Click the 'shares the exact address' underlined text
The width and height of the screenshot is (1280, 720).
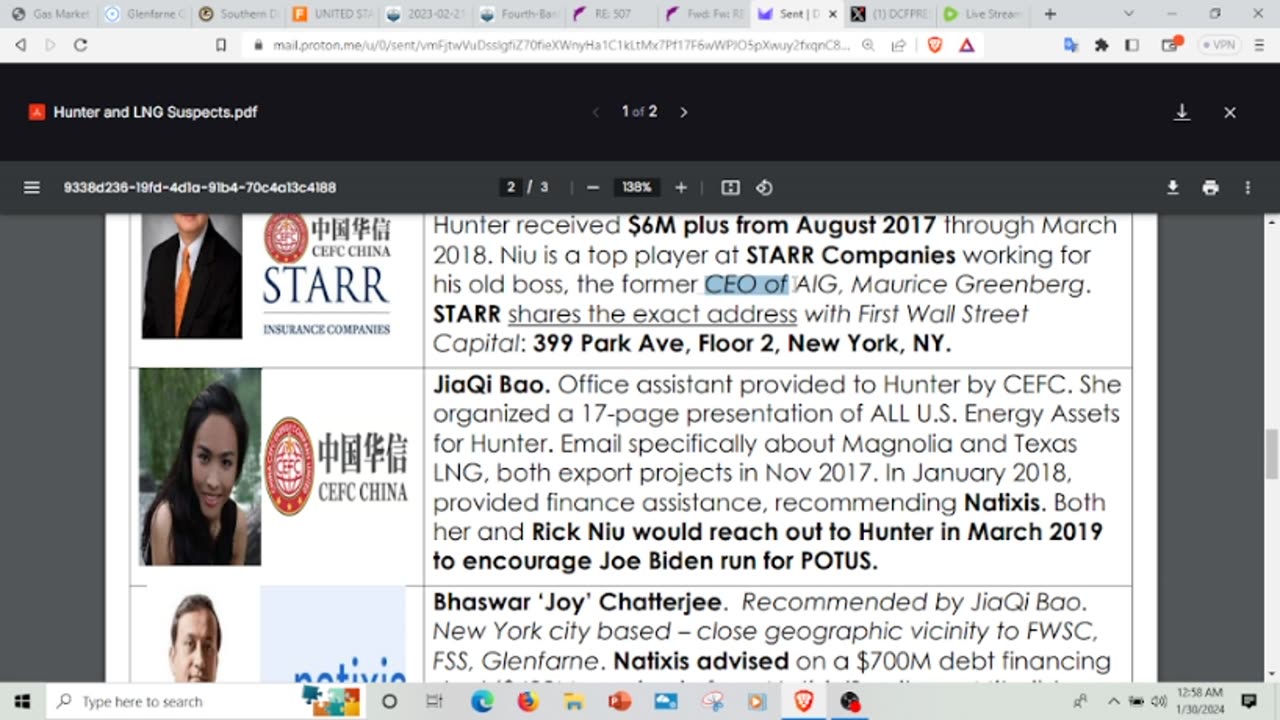652,314
